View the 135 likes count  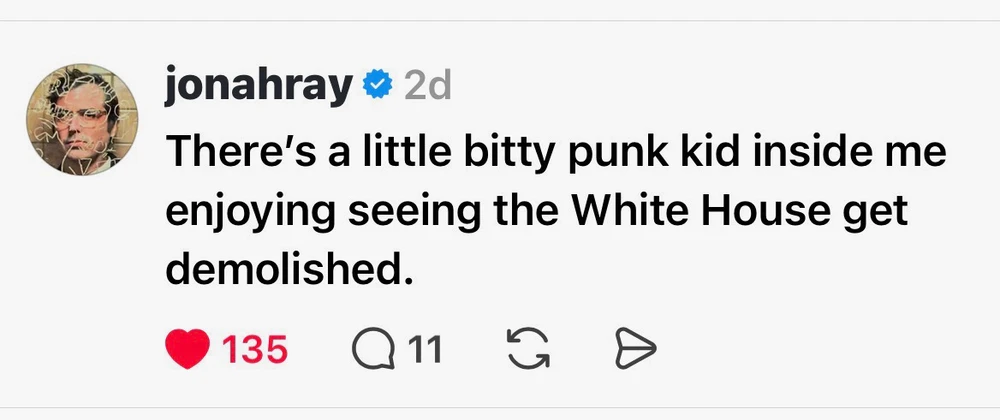(x=255, y=349)
